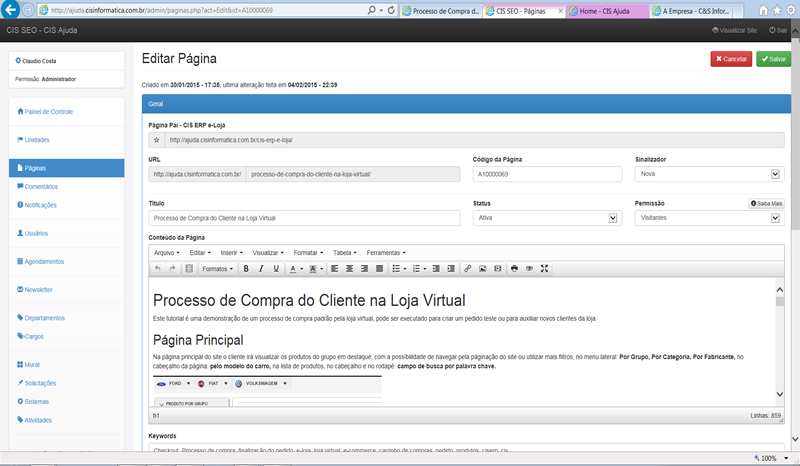Click the star icon next to parent page URL
This screenshot has width=800, height=466.
click(157, 140)
